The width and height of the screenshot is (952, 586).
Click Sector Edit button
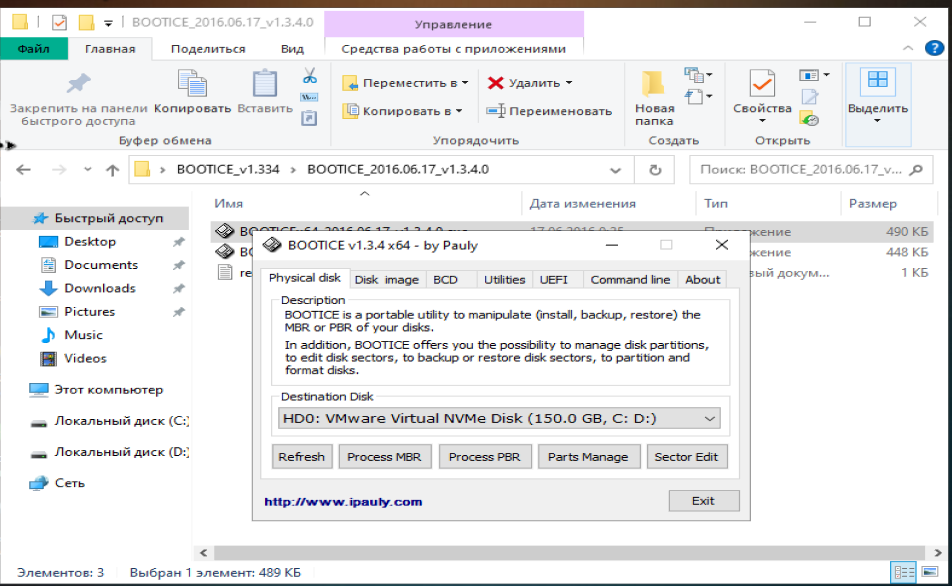click(687, 457)
